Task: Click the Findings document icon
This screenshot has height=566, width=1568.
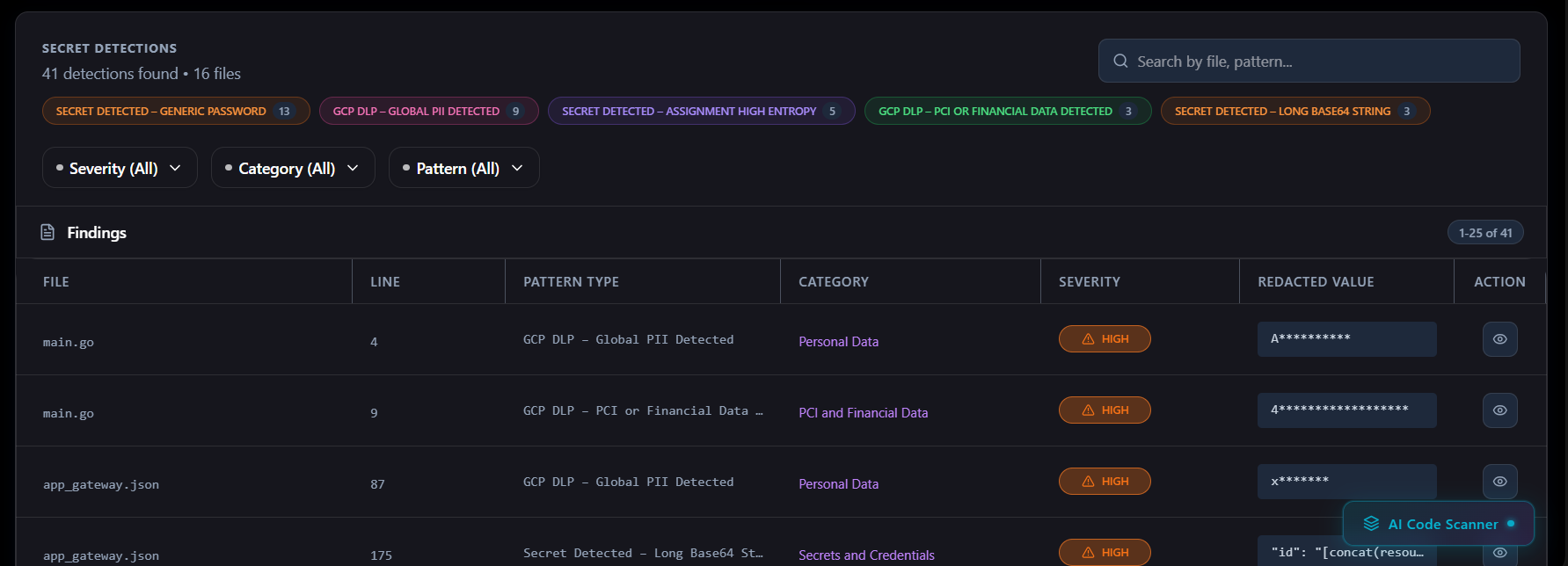Action: pos(47,232)
